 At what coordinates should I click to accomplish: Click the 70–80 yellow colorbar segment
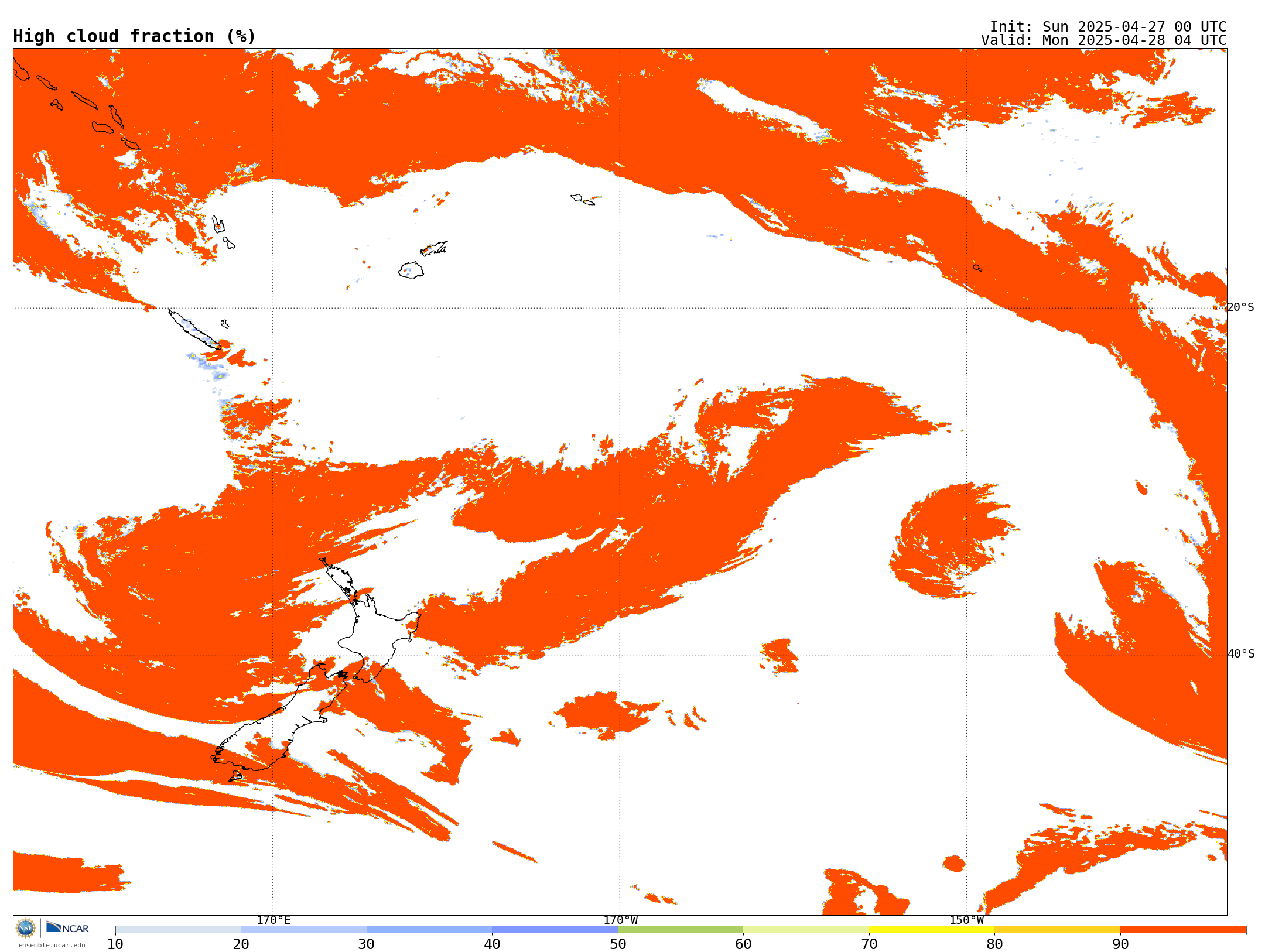pos(932,930)
